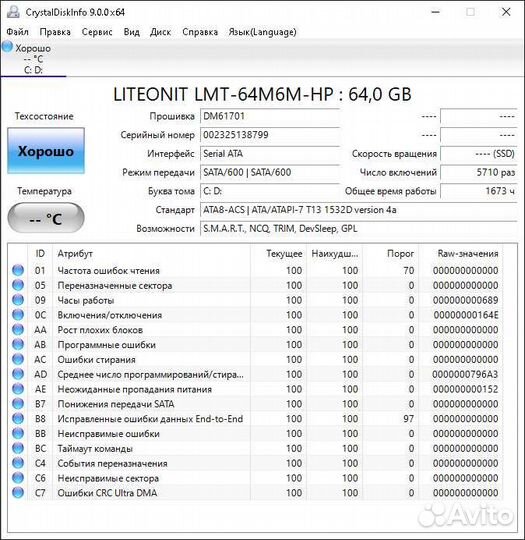
Task: Click status orb for attribute AC
Action: (x=18, y=359)
